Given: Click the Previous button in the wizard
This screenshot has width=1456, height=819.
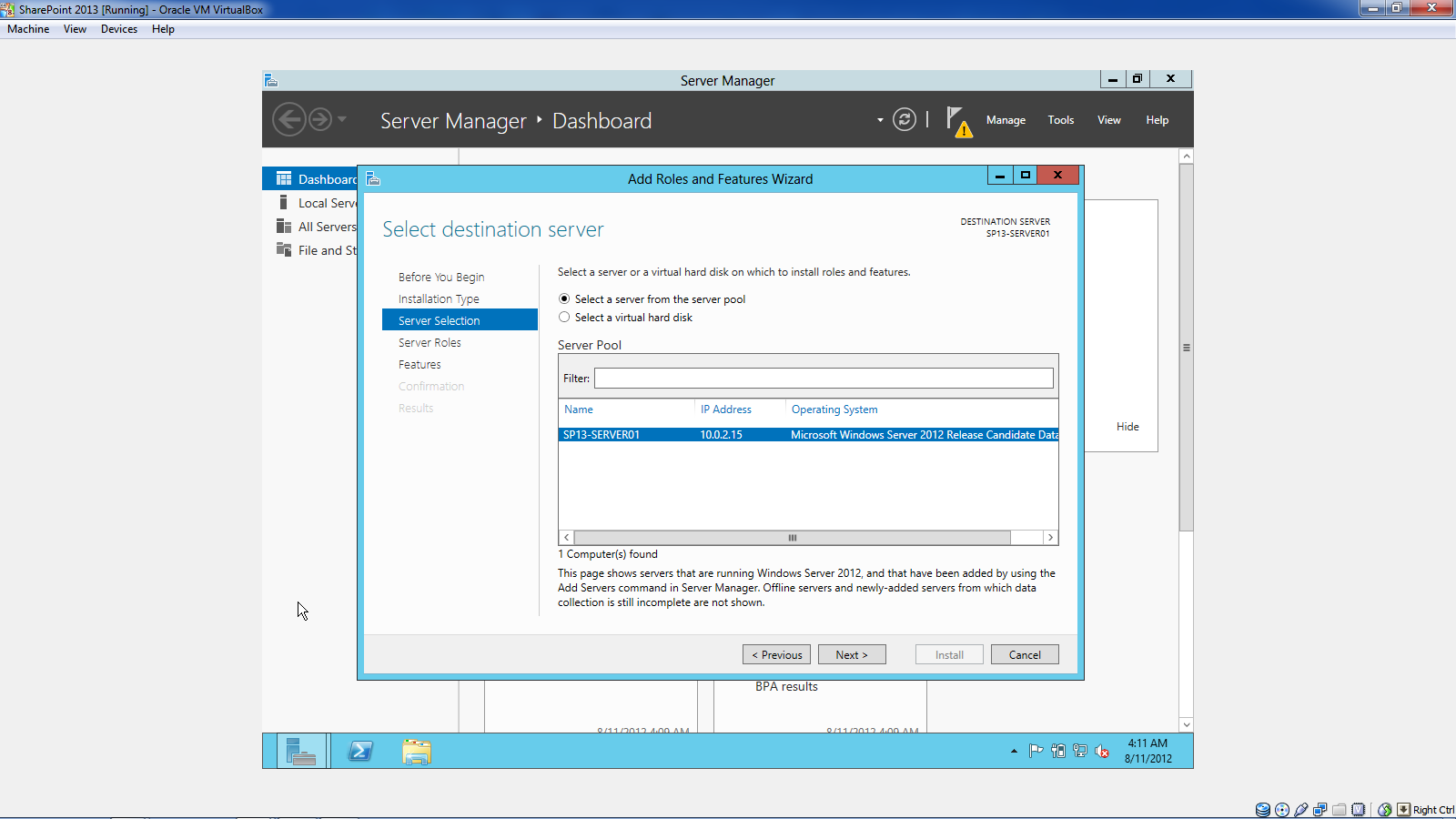Looking at the screenshot, I should point(777,654).
